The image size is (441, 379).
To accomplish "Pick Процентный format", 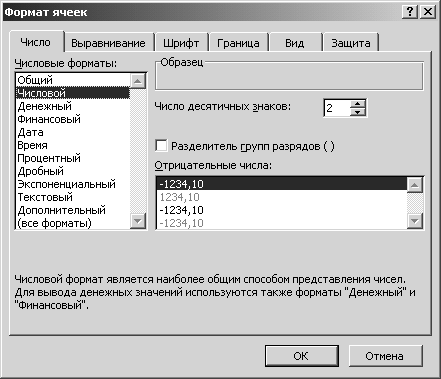I will [x=73, y=158].
